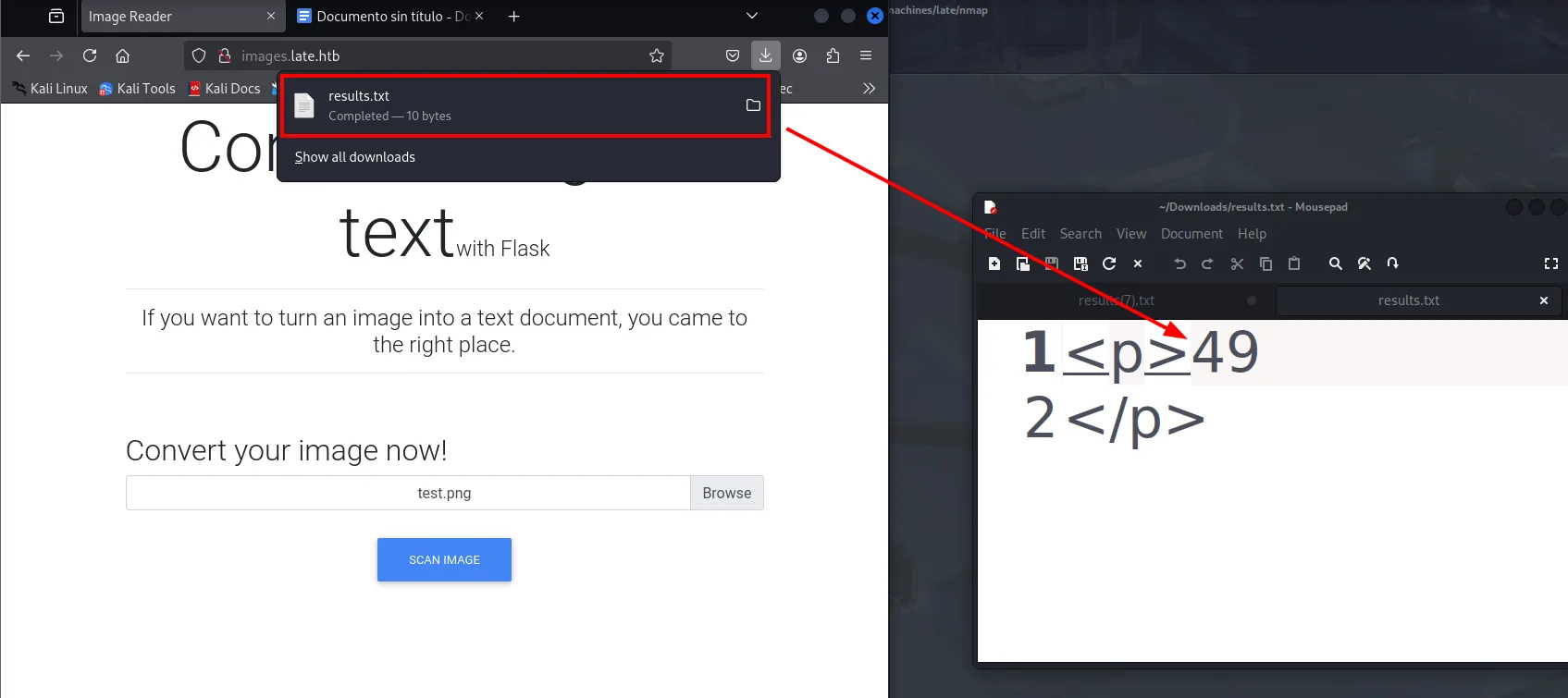
Task: Click the Browse file button
Action: [727, 493]
